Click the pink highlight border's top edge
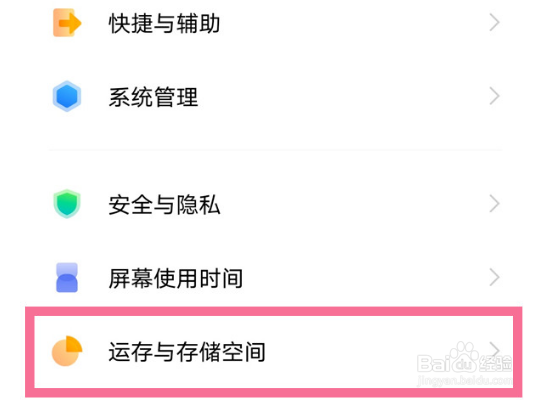 tap(273, 311)
